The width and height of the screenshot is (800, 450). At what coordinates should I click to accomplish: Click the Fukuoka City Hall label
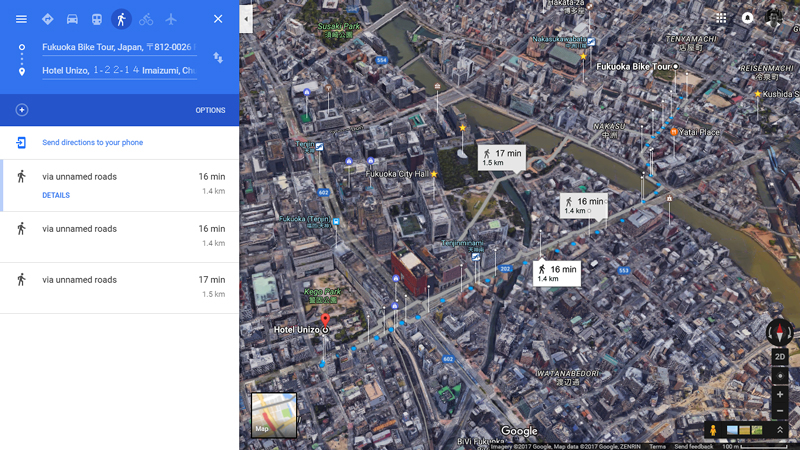pyautogui.click(x=397, y=174)
